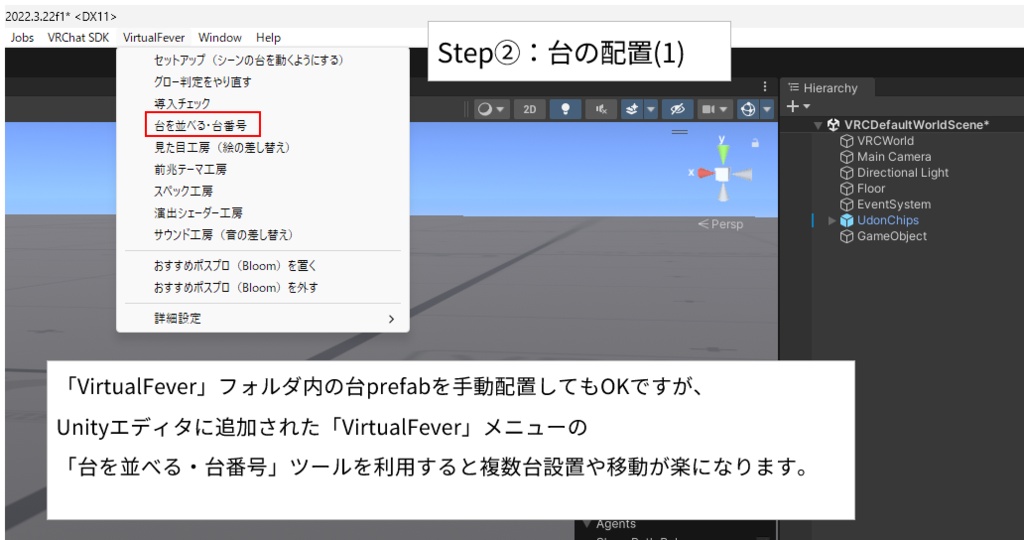This screenshot has width=1024, height=540.
Task: Toggle scene lighting lightbulb button
Action: [566, 109]
